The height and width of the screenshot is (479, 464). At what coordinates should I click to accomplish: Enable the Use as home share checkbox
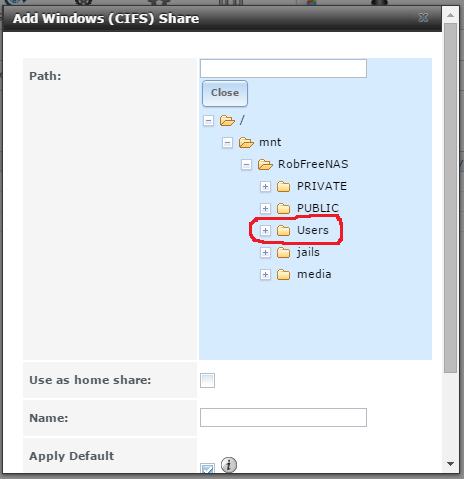[207, 380]
